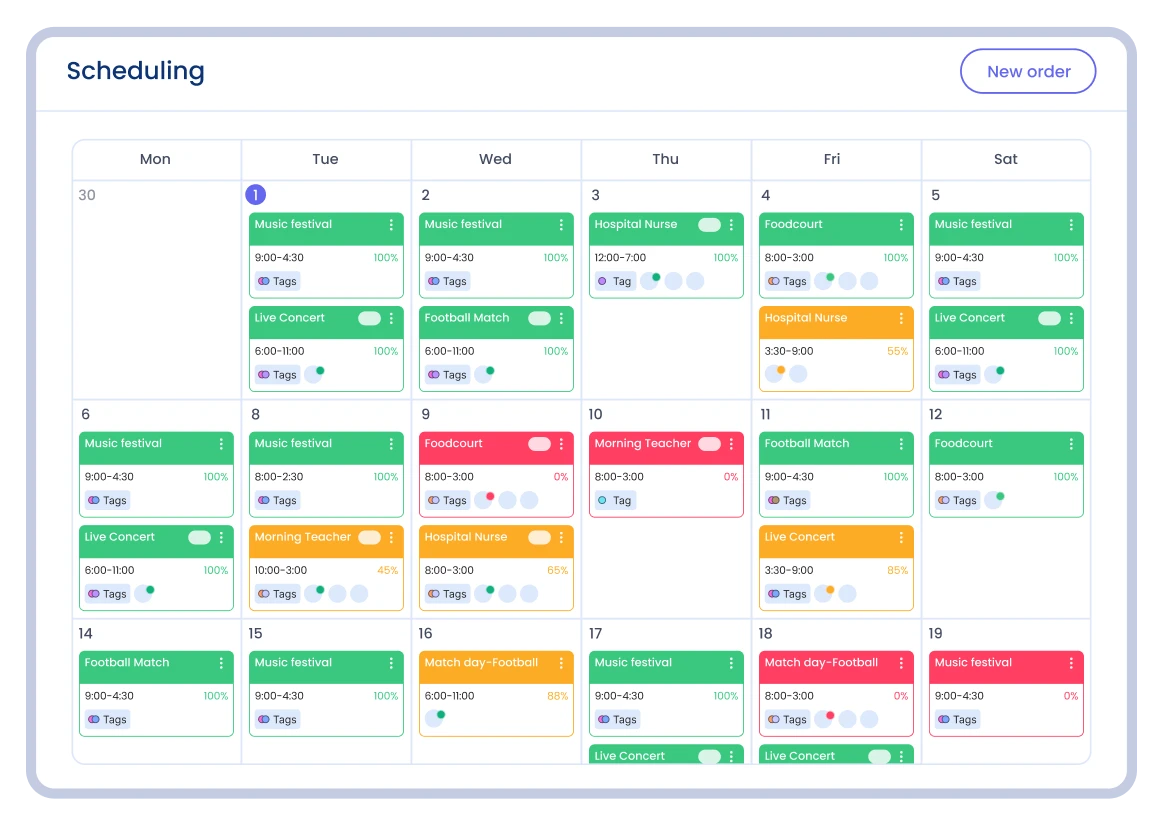The height and width of the screenshot is (826, 1162).
Task: Open the three-dot menu on day 12 Foodcourt
Action: (1071, 444)
